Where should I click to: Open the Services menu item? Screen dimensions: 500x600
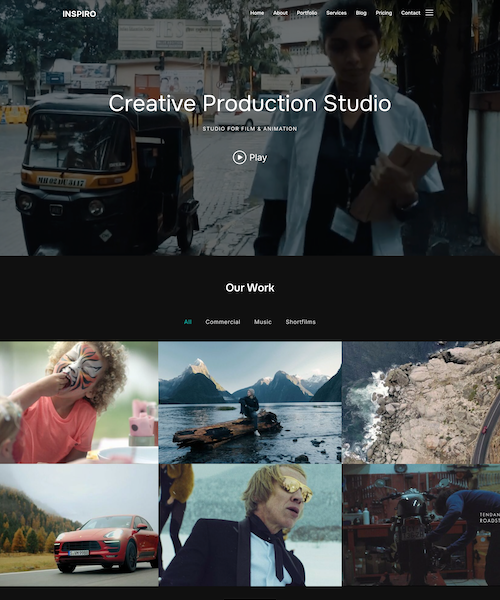pyautogui.click(x=336, y=13)
